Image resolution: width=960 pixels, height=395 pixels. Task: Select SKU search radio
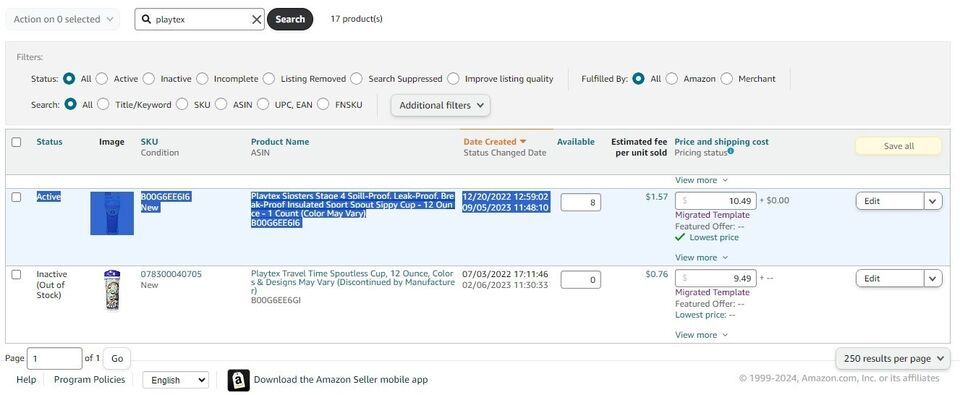pyautogui.click(x=182, y=104)
